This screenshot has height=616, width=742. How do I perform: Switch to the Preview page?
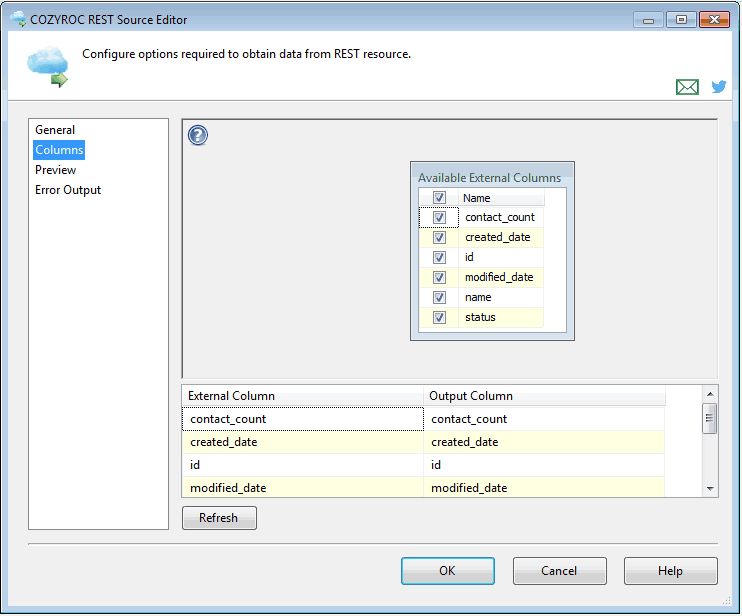(55, 170)
